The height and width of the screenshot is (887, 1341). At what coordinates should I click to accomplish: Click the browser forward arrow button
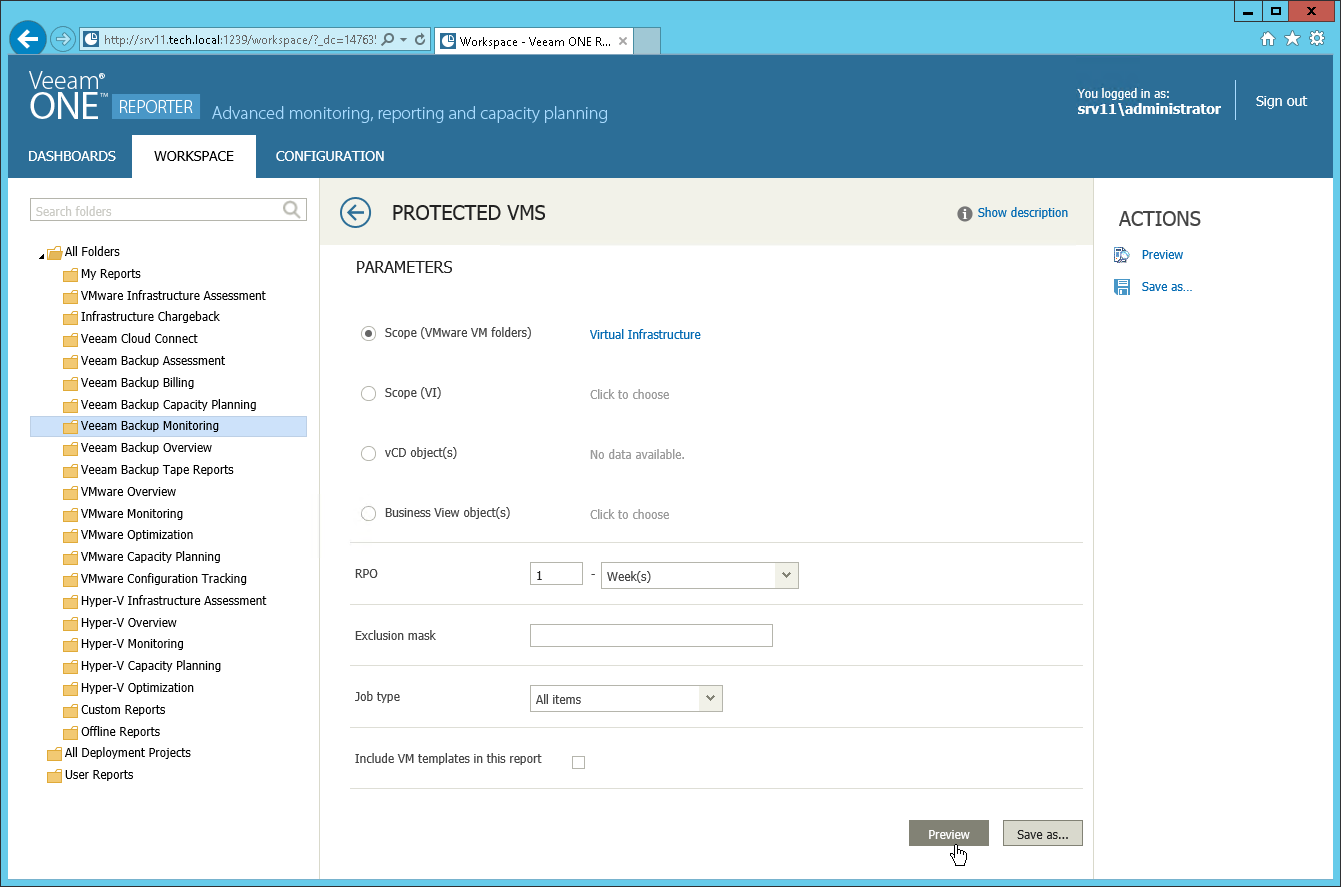[x=63, y=39]
